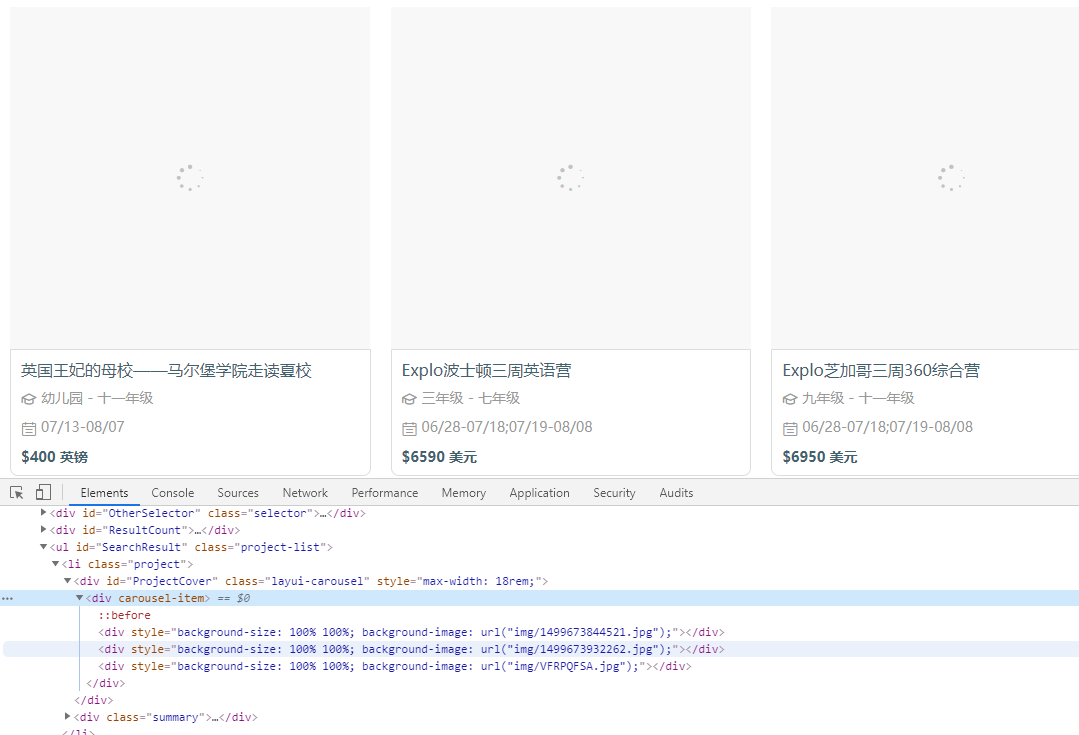Expand the OtherSelector div node
Image resolution: width=1079 pixels, height=735 pixels.
click(43, 513)
